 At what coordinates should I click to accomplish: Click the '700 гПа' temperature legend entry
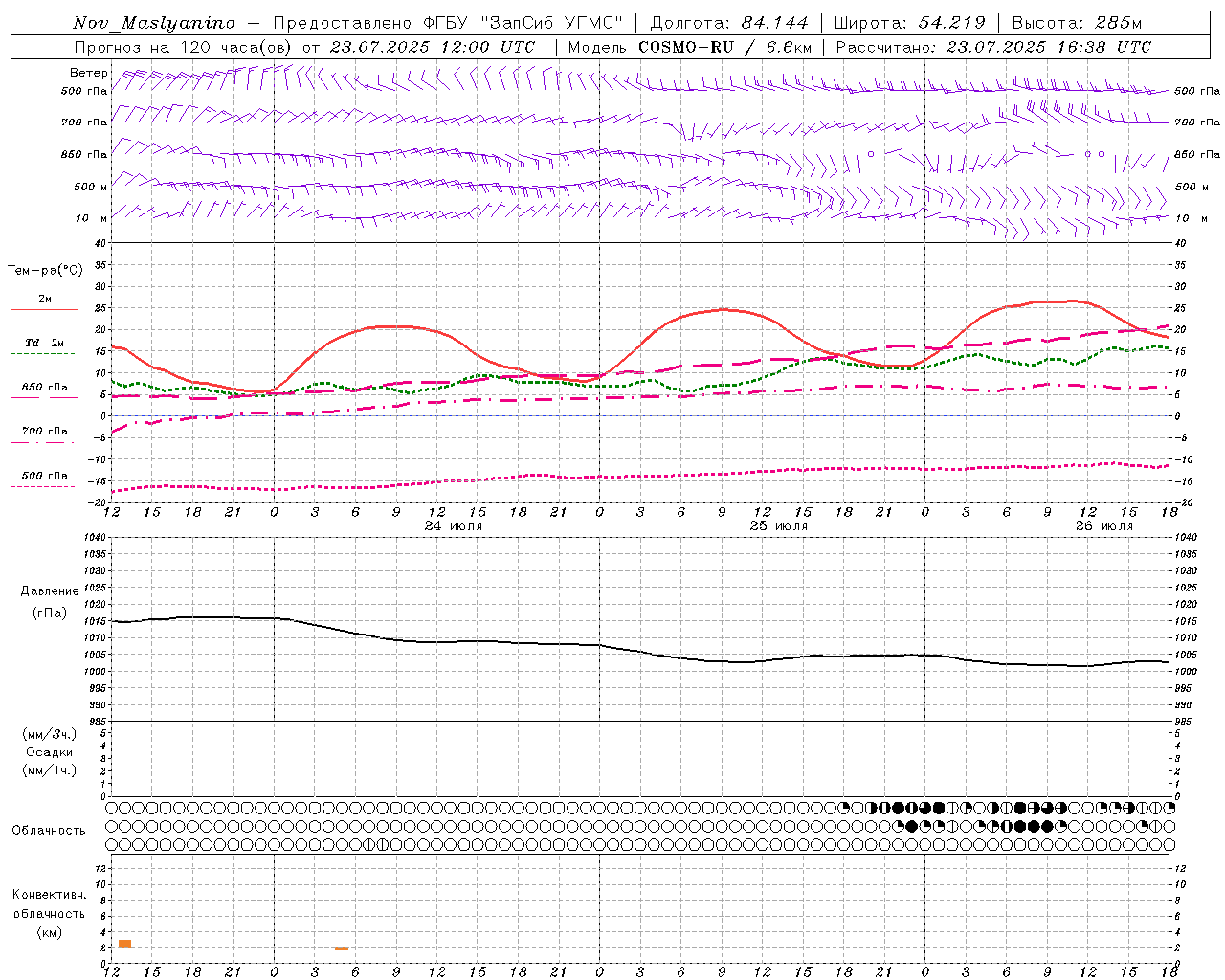click(45, 432)
